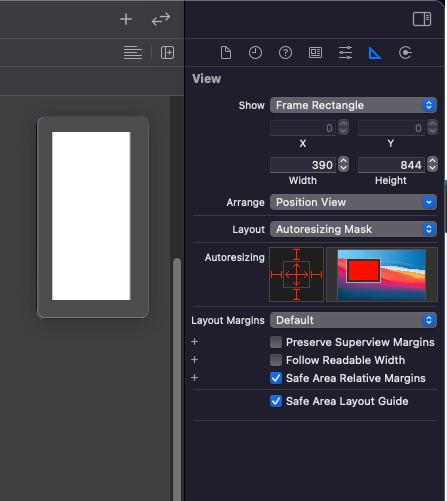The height and width of the screenshot is (501, 447).
Task: Toggle the right strut in autoresizing control
Action: pyautogui.click(x=316, y=275)
